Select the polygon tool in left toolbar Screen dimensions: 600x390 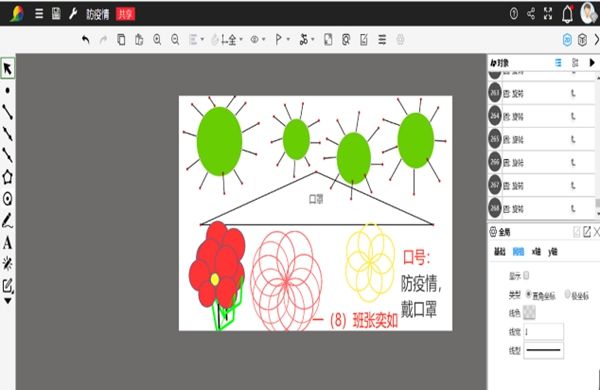(7, 177)
